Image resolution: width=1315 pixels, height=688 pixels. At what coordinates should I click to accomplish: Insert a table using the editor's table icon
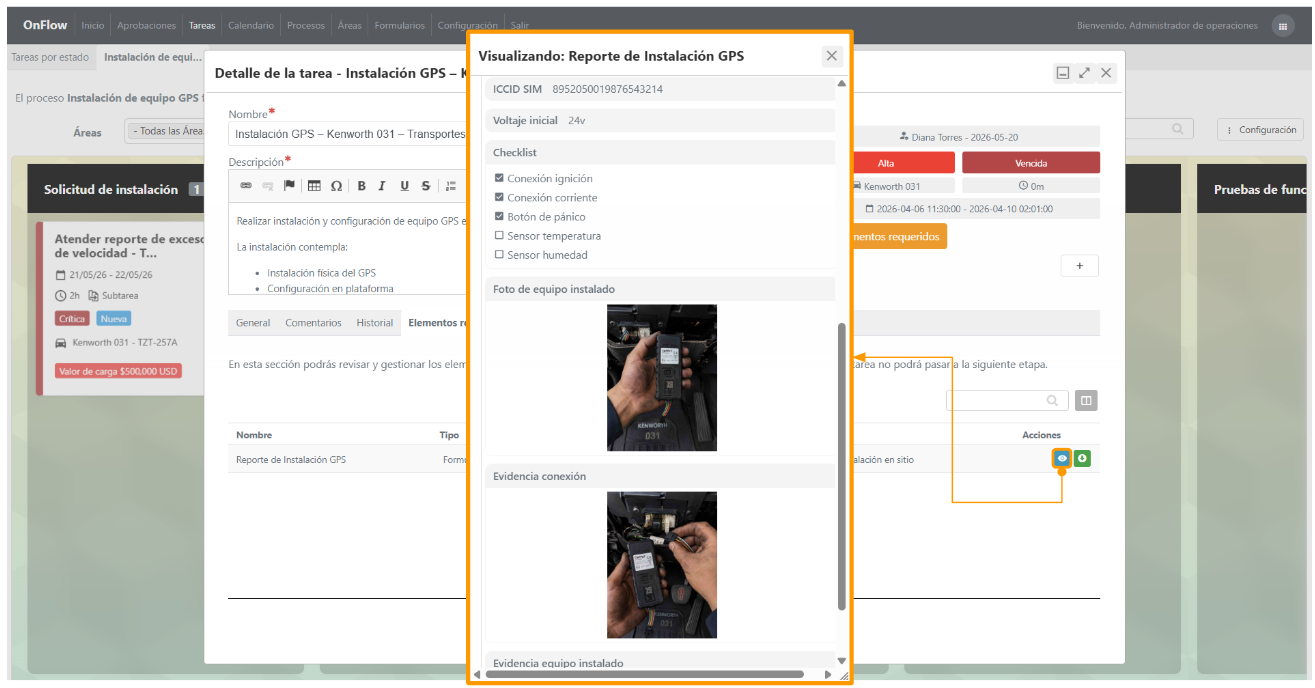pos(314,185)
